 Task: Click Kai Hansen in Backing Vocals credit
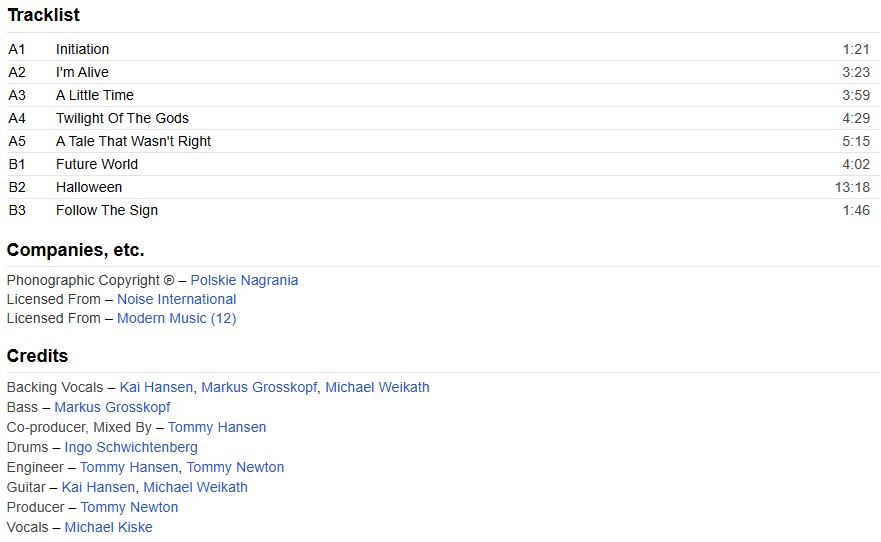coord(156,387)
